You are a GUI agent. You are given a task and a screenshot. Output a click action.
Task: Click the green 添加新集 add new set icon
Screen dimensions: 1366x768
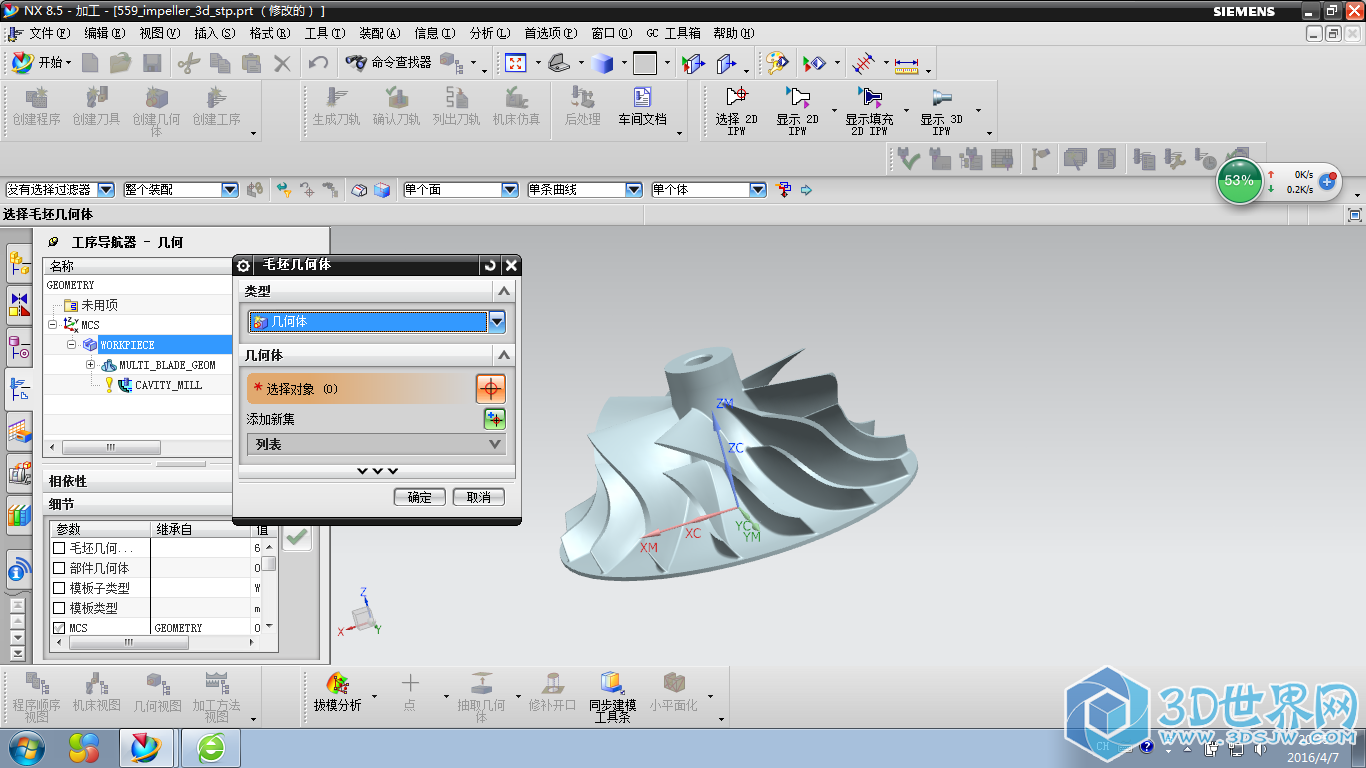pyautogui.click(x=495, y=419)
